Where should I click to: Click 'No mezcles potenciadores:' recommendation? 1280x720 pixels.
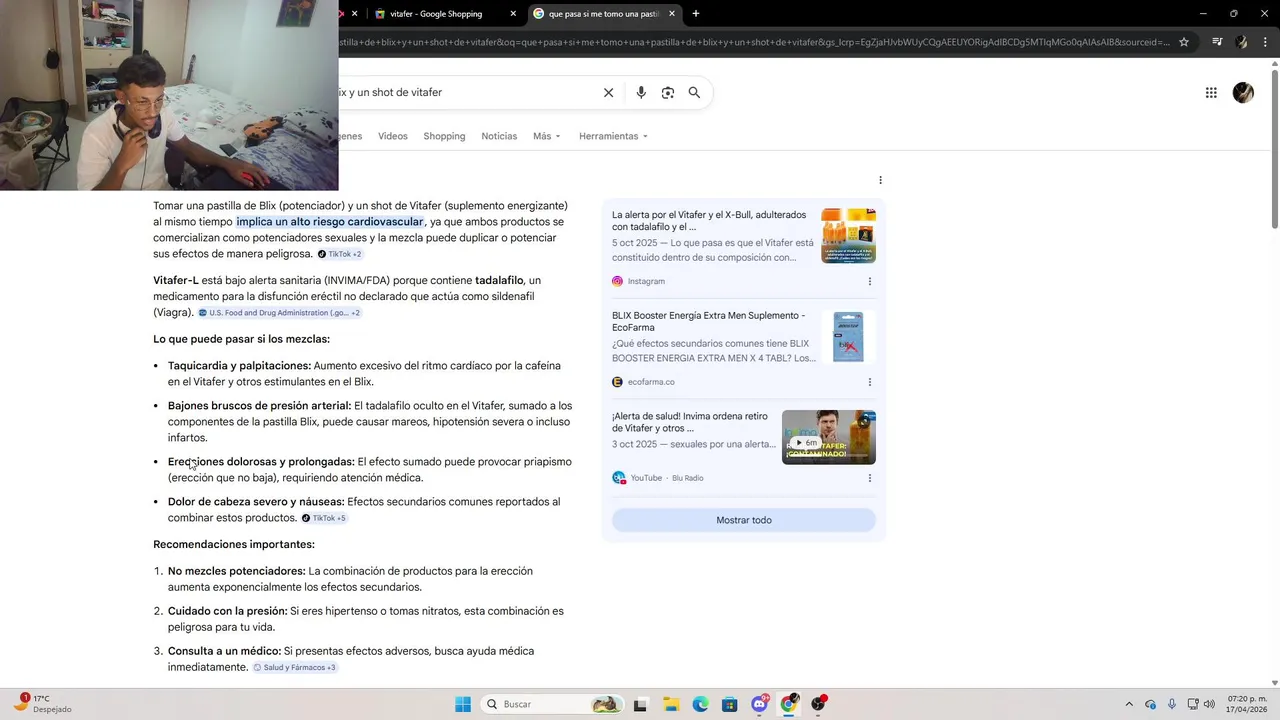236,571
